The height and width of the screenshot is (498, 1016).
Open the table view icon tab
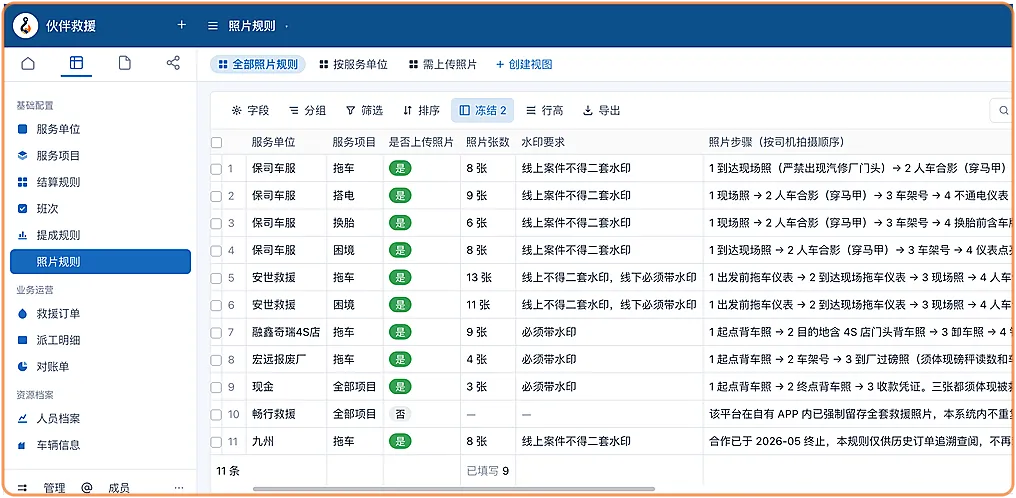coord(76,63)
